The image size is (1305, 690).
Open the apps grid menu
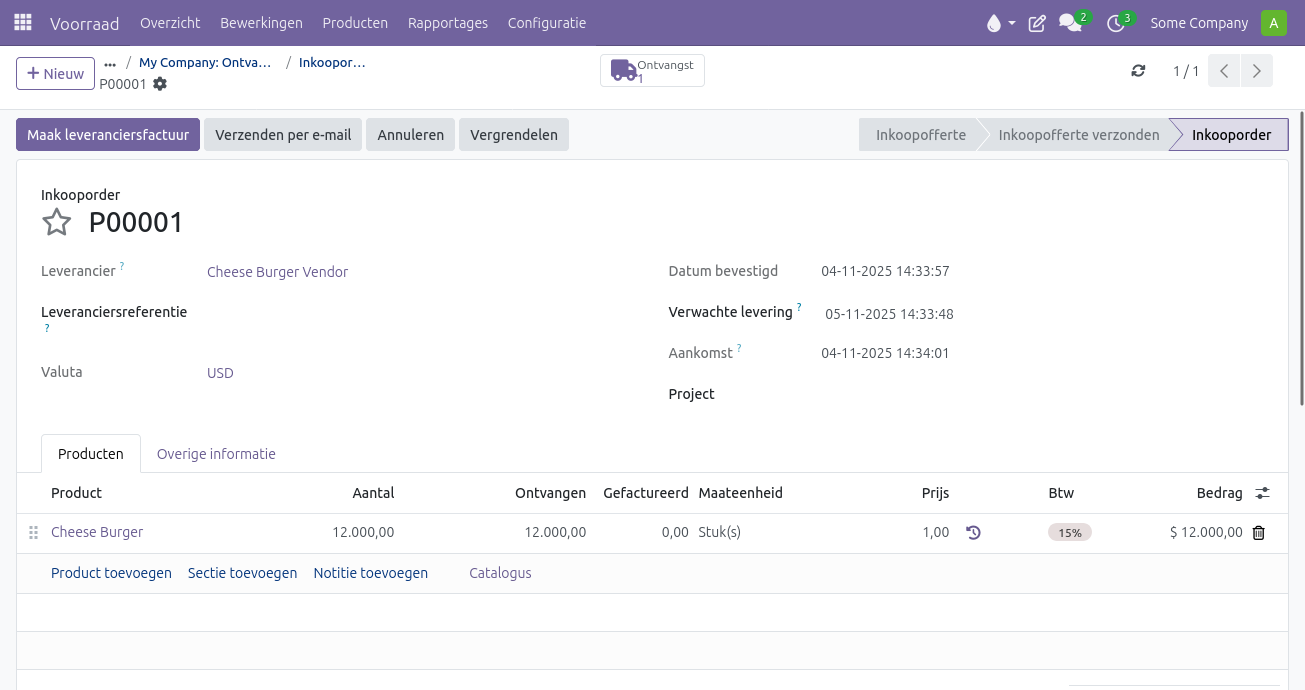tap(23, 23)
